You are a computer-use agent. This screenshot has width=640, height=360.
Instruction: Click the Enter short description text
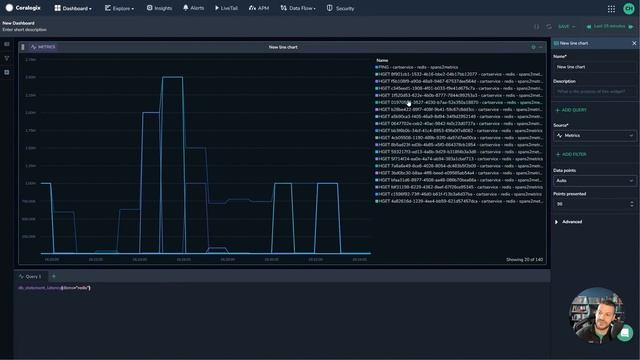[x=24, y=29]
